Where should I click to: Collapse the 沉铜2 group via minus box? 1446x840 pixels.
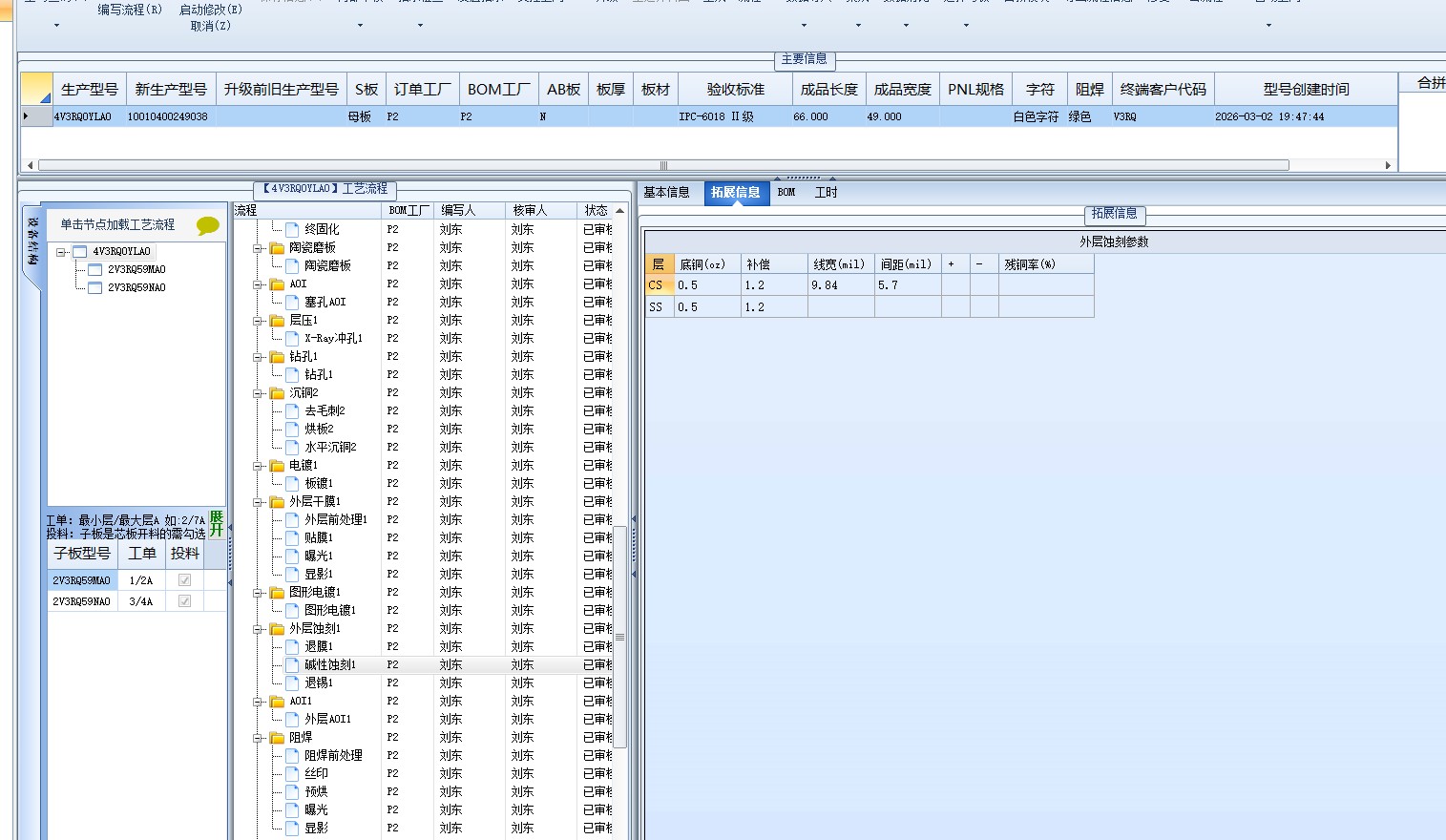point(258,393)
